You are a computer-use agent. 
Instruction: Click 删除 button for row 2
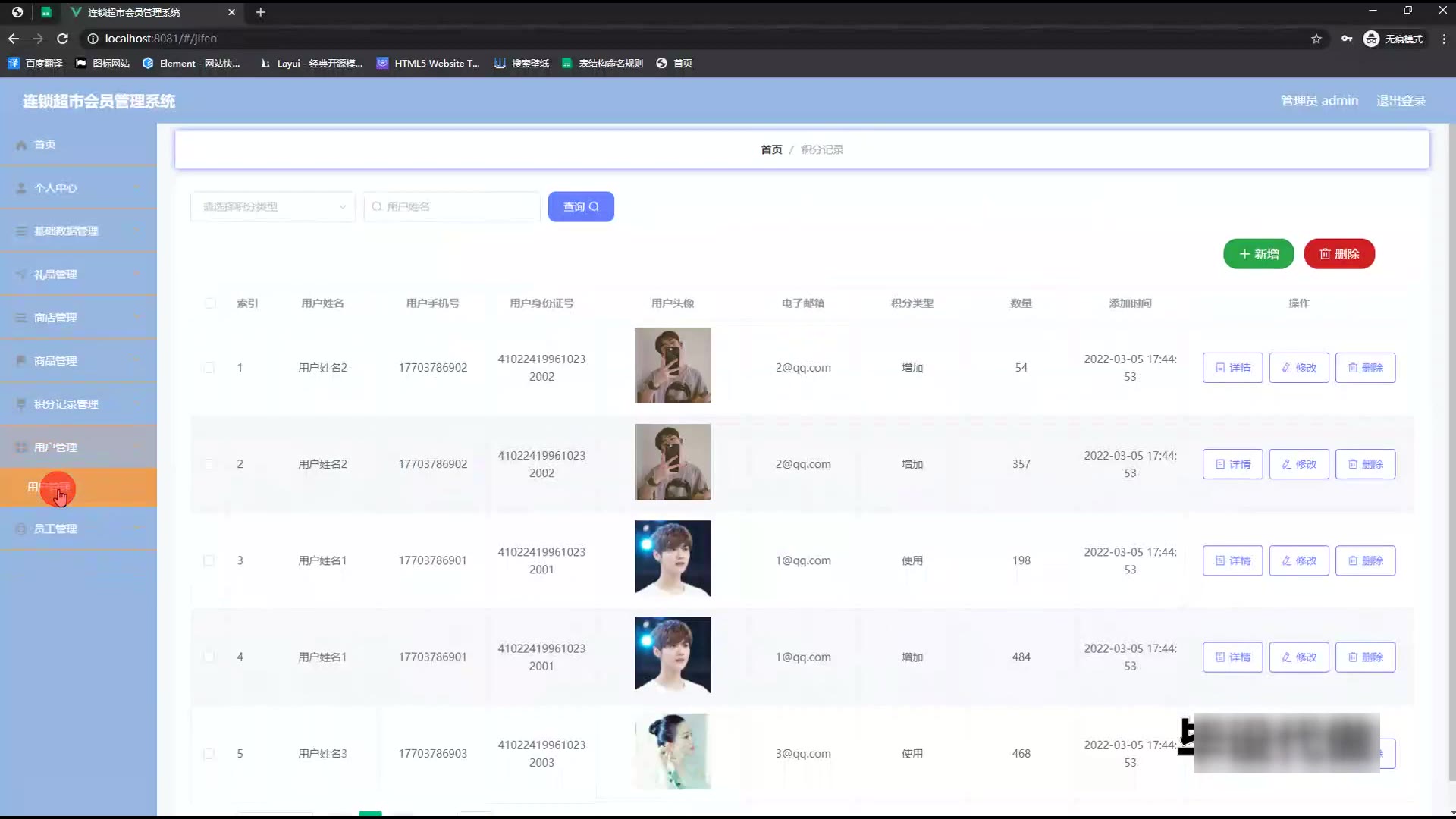point(1365,464)
